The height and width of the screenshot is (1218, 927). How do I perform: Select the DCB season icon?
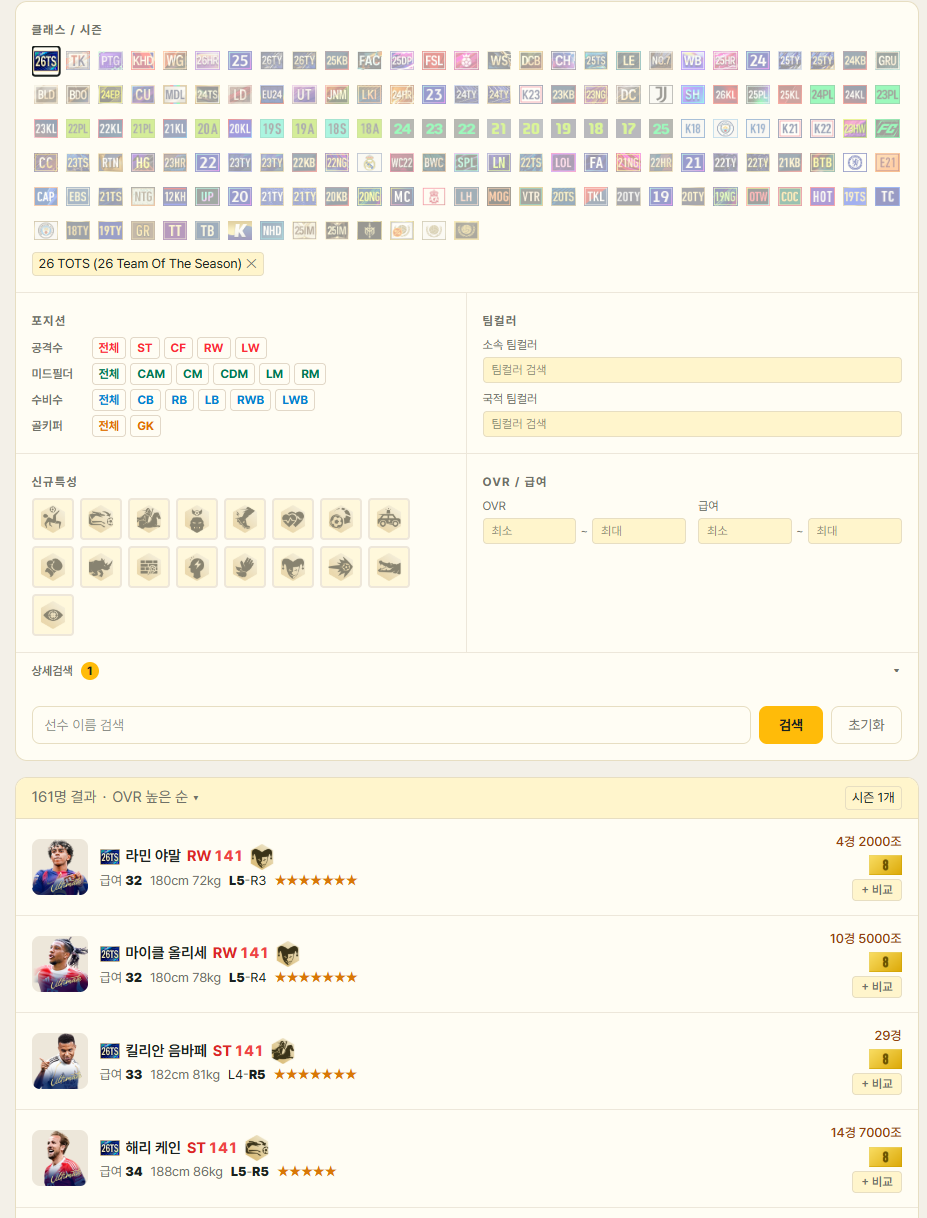coord(531,60)
